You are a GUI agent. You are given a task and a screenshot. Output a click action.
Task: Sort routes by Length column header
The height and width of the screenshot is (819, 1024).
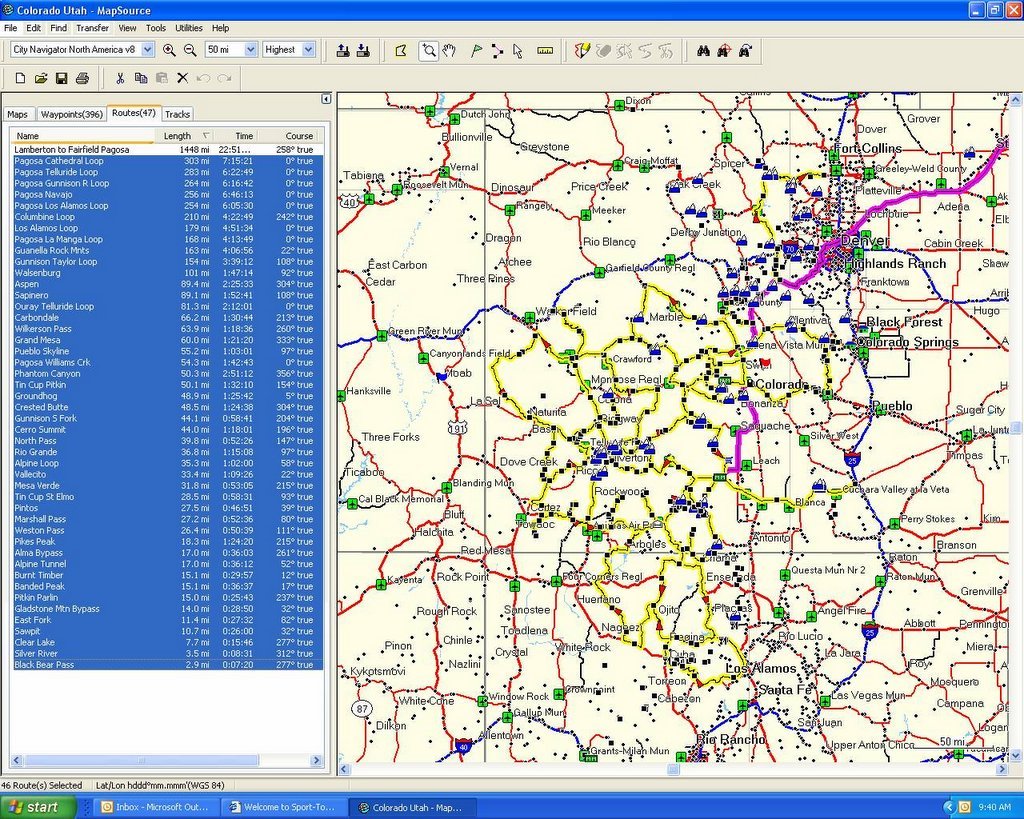point(184,136)
